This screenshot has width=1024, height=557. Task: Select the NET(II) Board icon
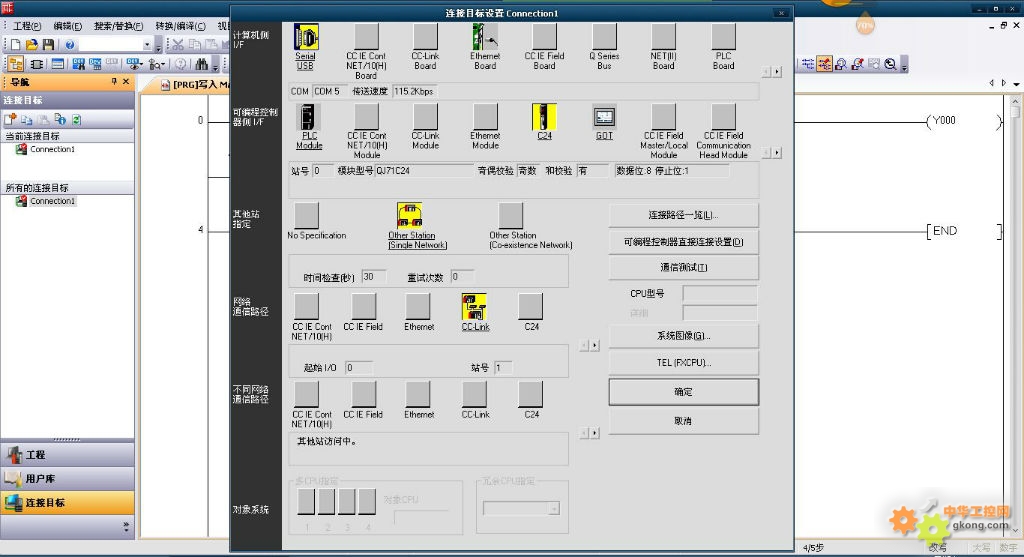[x=664, y=37]
